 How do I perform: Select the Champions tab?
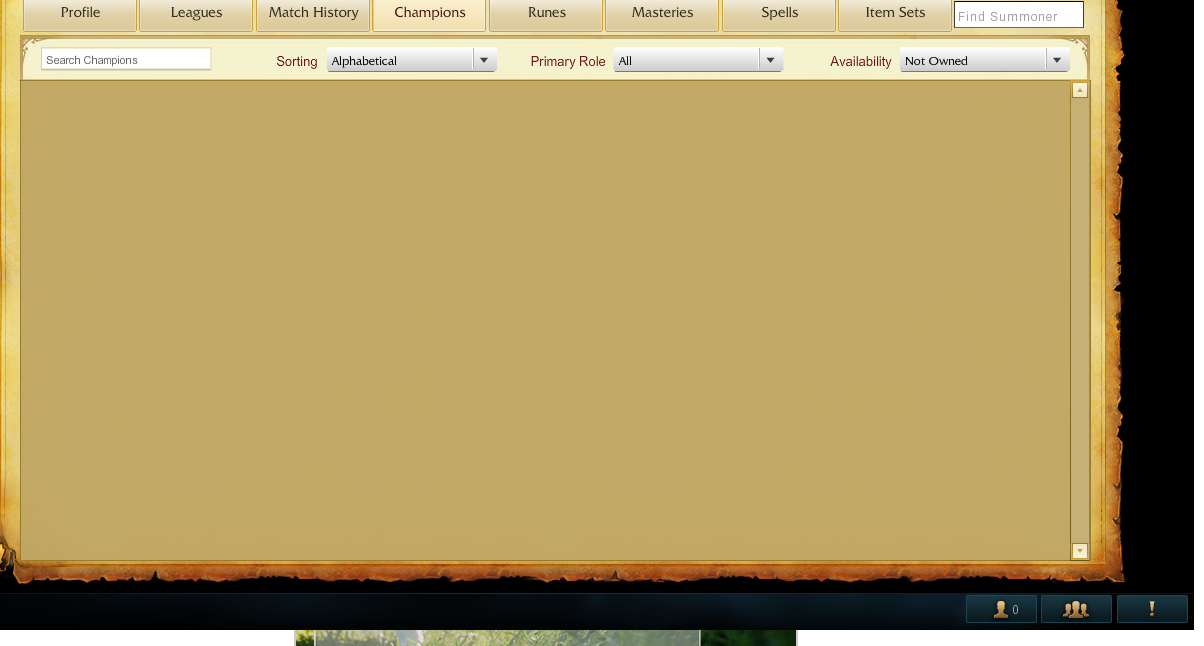430,14
